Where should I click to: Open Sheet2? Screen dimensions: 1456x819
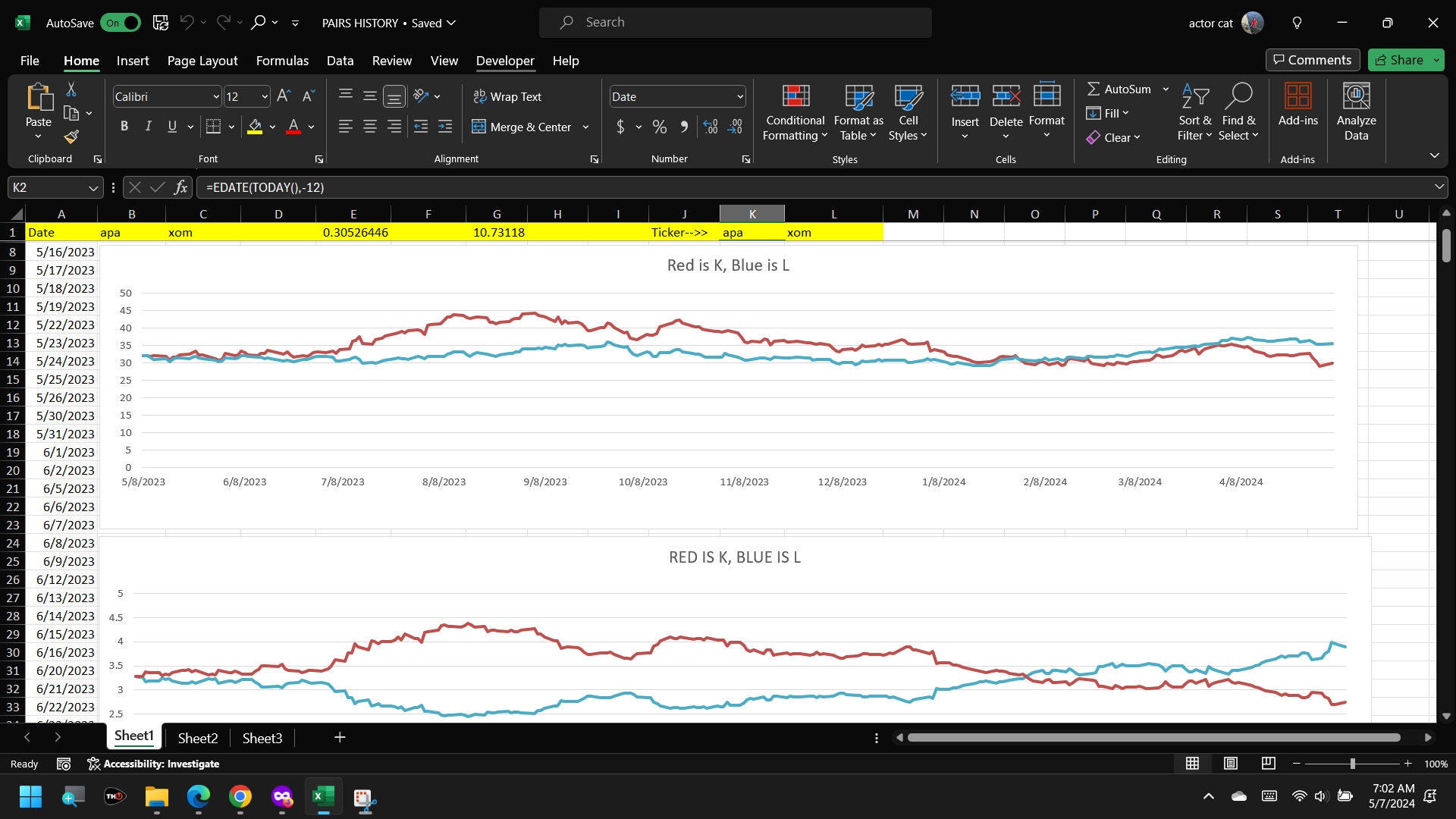coord(197,737)
